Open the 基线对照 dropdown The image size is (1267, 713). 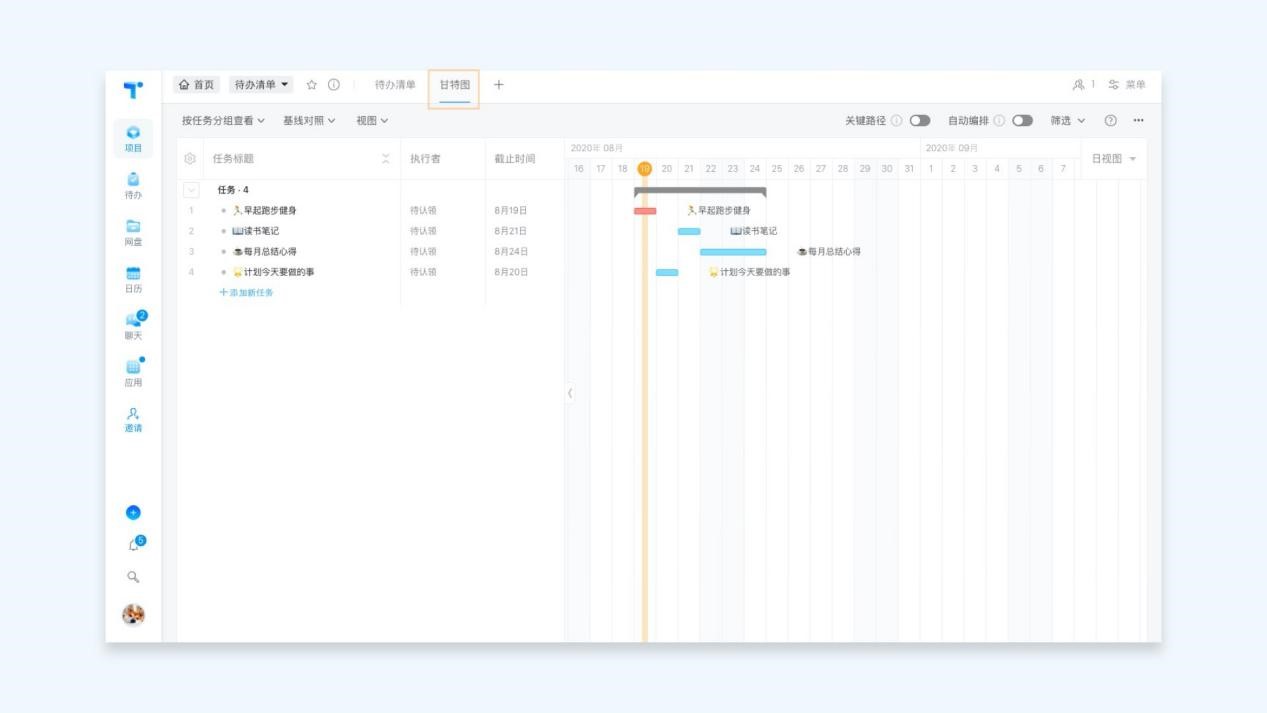click(x=309, y=120)
